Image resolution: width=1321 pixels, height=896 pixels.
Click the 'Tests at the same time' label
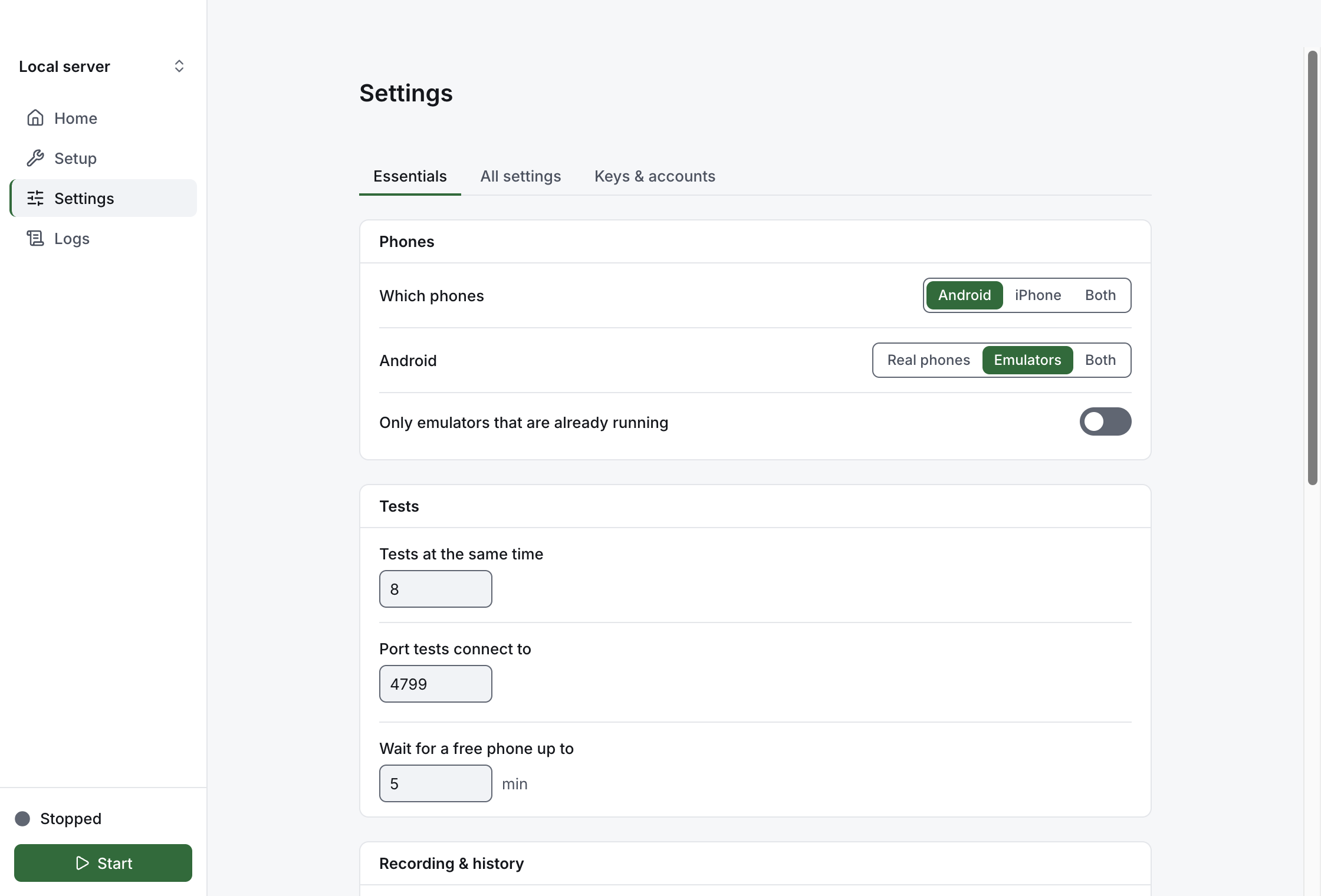tap(461, 554)
